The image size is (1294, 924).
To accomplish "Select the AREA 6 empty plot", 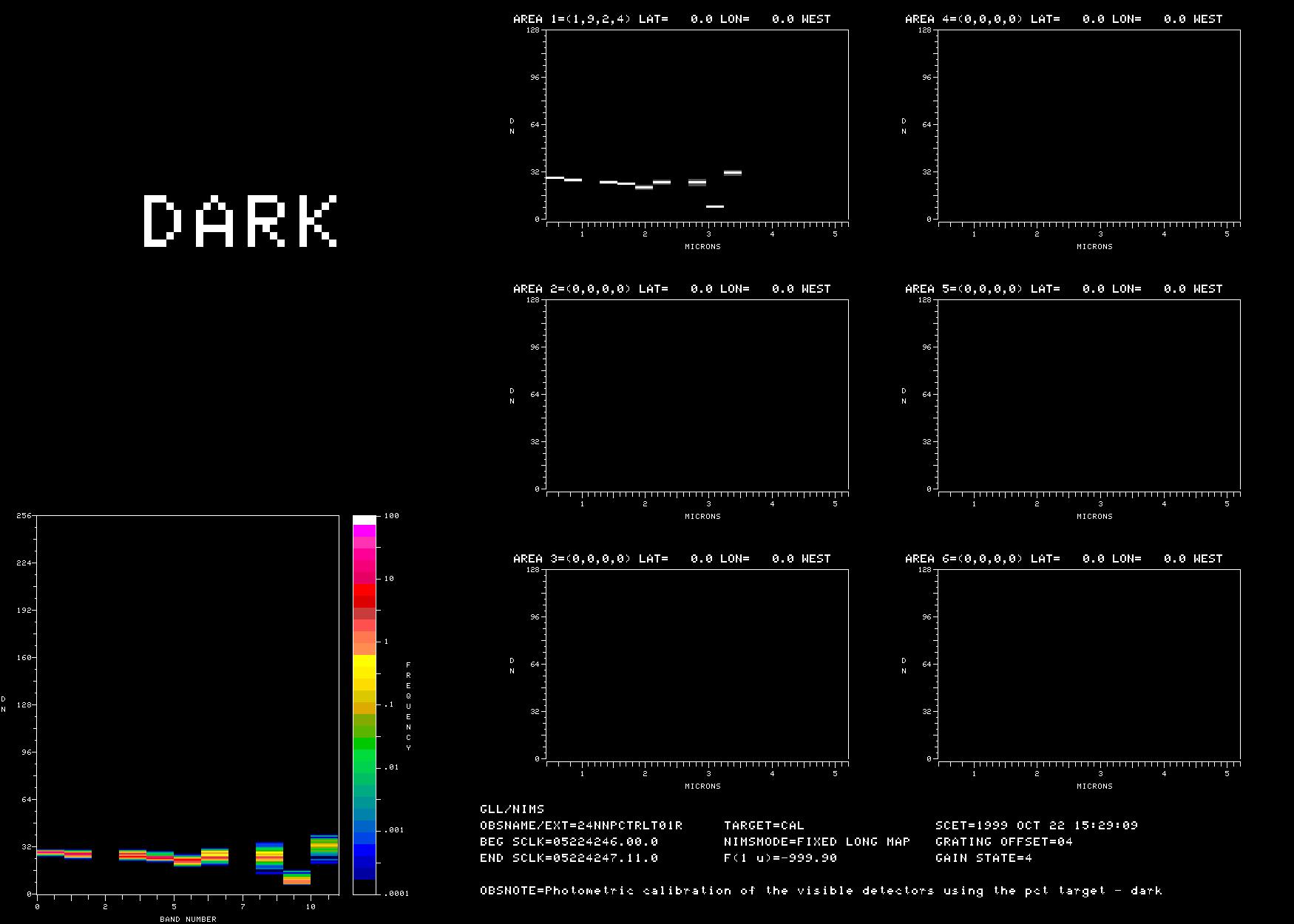I will pos(1089,665).
